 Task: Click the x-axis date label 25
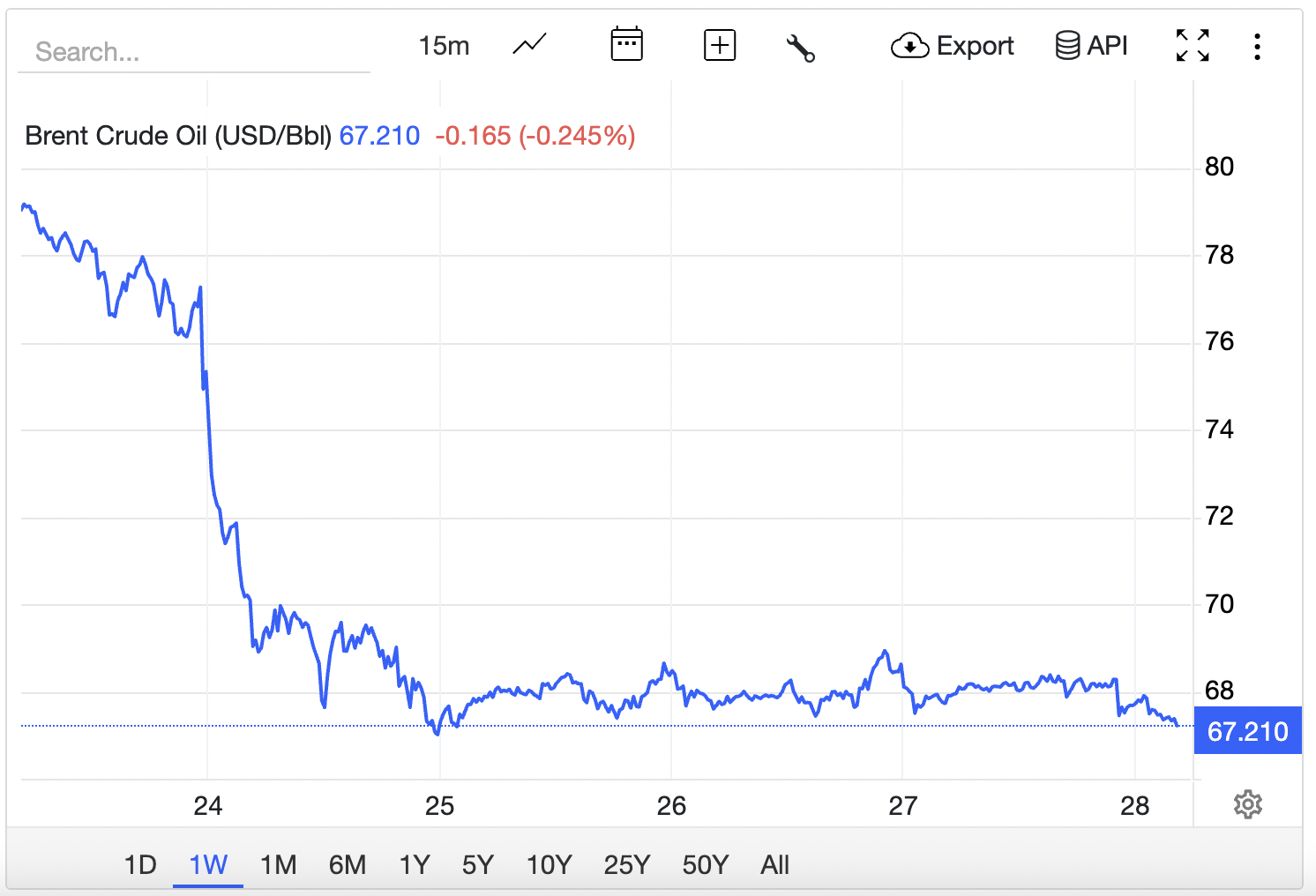[x=439, y=806]
